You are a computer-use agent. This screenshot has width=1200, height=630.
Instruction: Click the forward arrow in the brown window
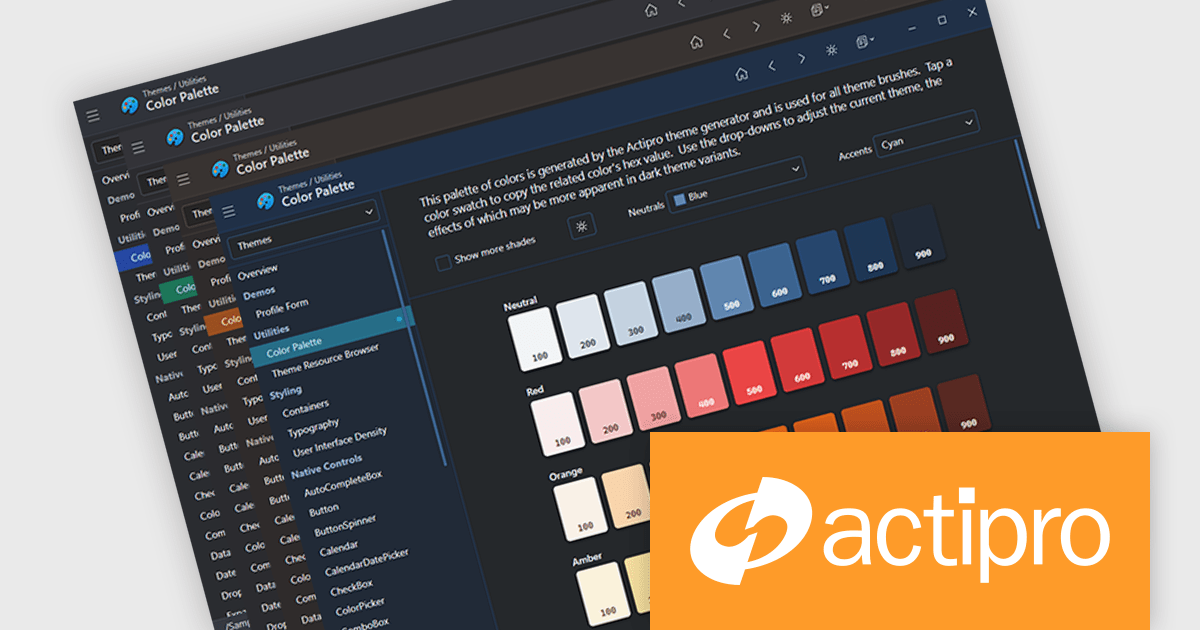click(x=756, y=26)
